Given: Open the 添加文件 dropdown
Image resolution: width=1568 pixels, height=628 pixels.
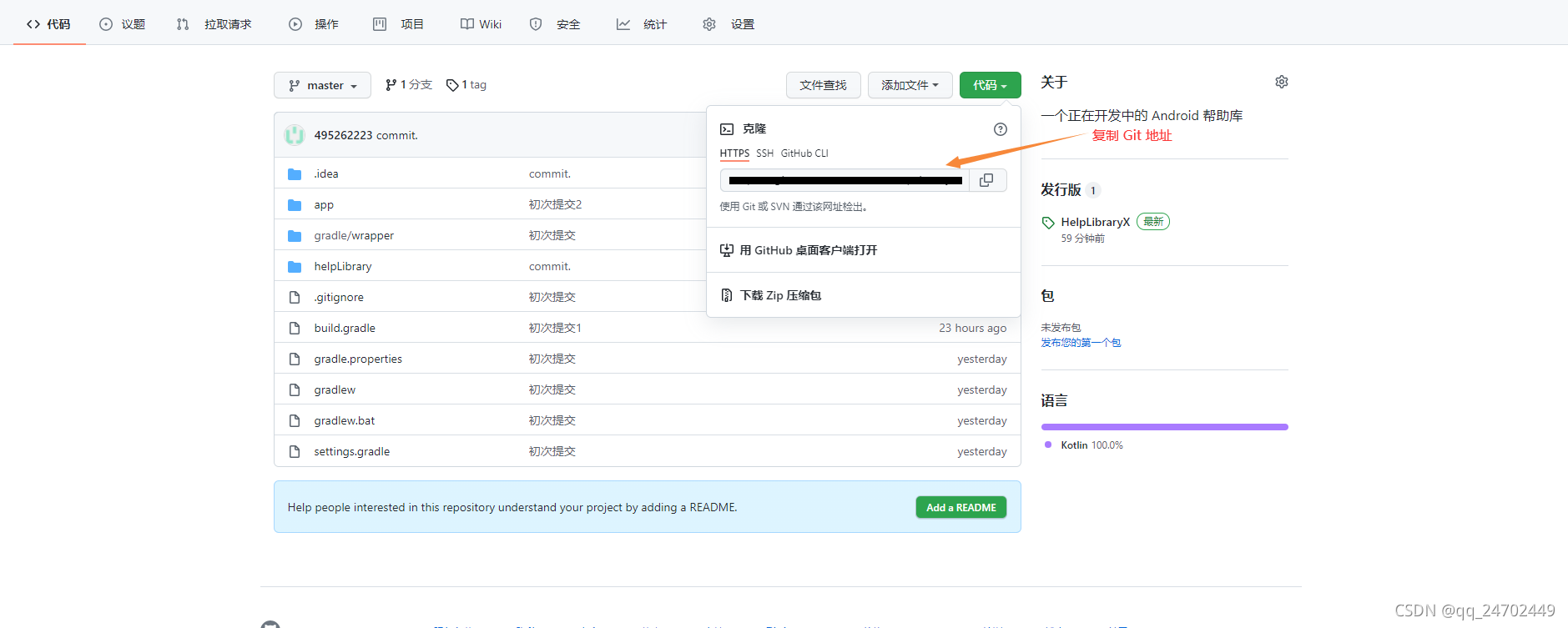Looking at the screenshot, I should 910,85.
